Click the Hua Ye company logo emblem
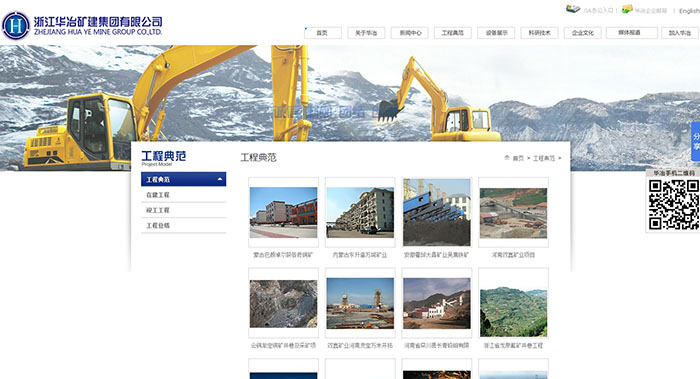Image resolution: width=700 pixels, height=379 pixels. pos(16,25)
